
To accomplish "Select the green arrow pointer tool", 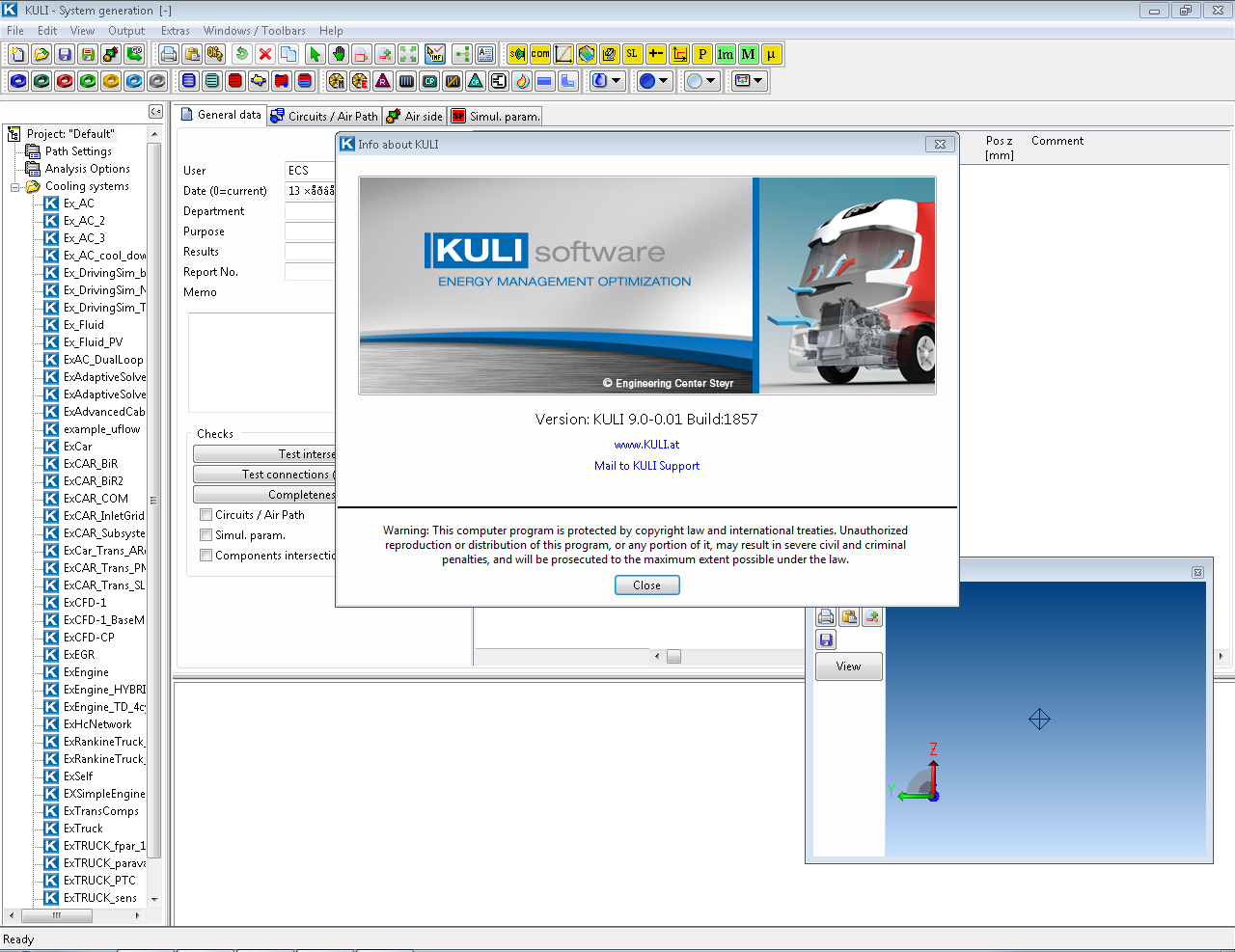I will (x=315, y=54).
